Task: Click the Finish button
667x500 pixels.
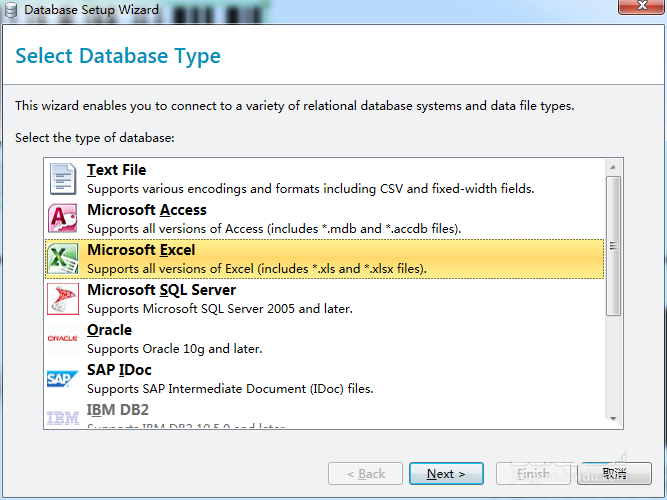Action: pyautogui.click(x=532, y=473)
